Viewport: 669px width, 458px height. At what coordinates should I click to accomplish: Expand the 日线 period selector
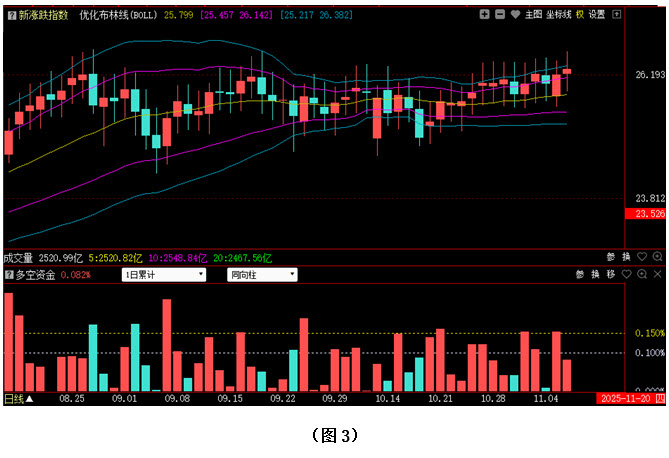pyautogui.click(x=18, y=398)
